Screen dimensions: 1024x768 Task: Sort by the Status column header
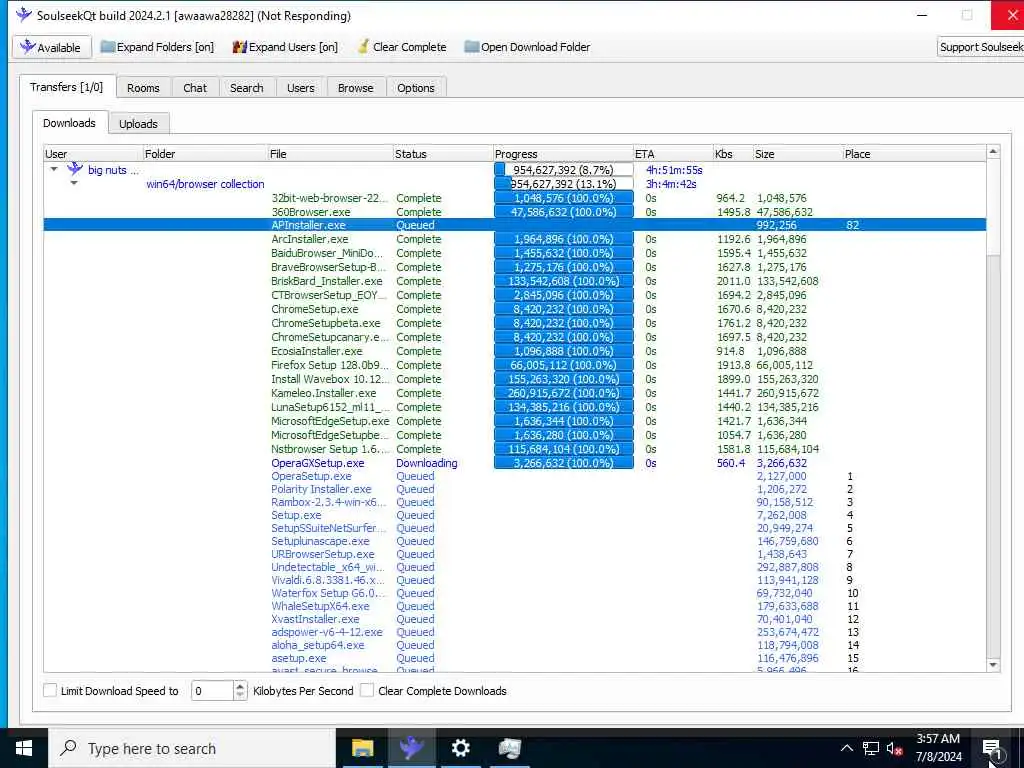[x=443, y=153]
